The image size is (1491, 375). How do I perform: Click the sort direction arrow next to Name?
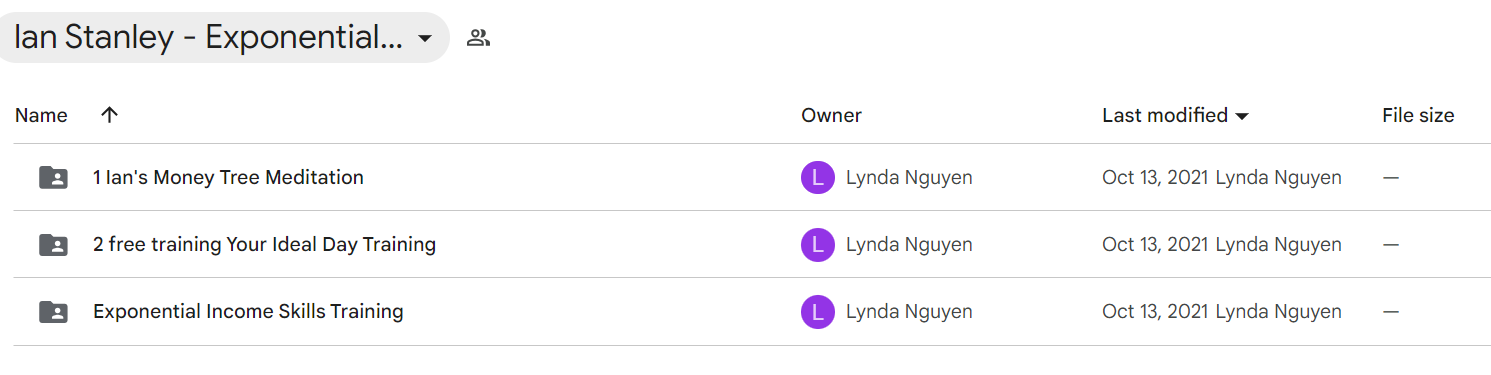point(110,115)
